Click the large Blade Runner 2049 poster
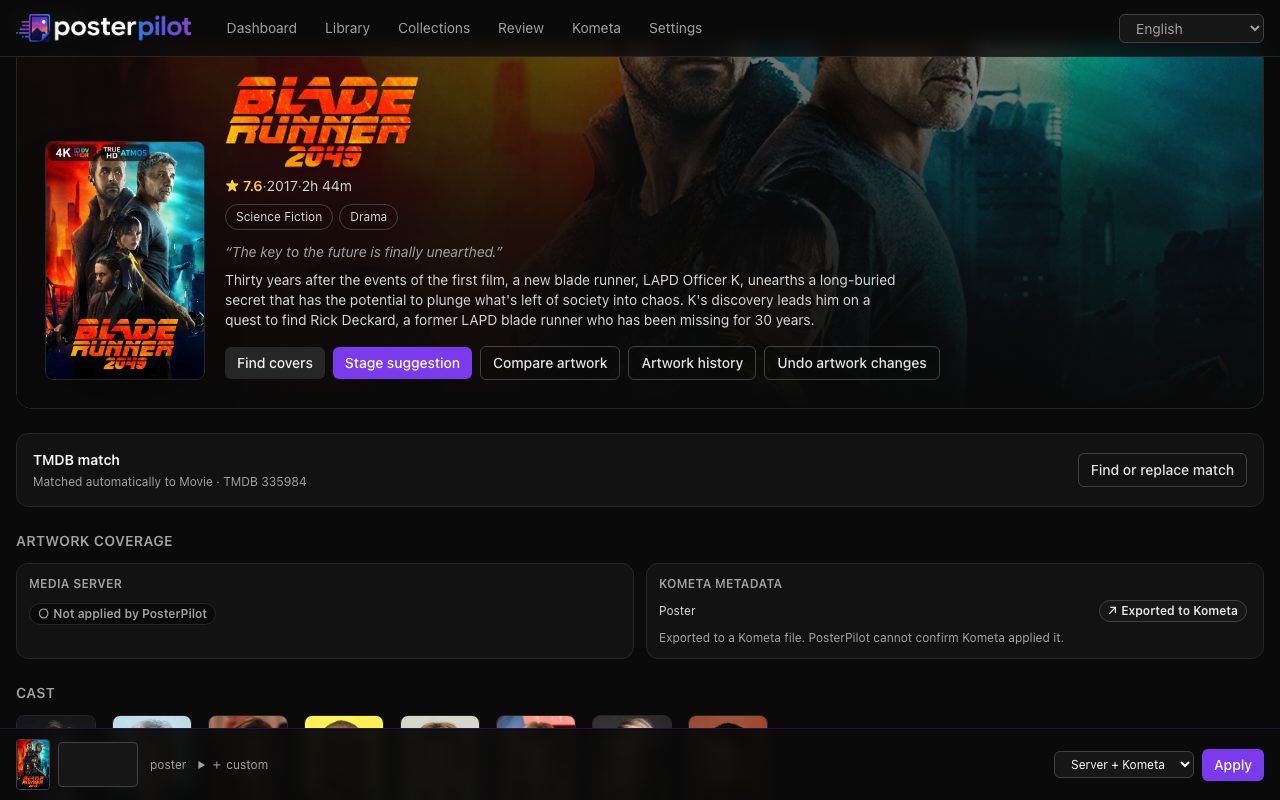The image size is (1280, 800). [125, 261]
